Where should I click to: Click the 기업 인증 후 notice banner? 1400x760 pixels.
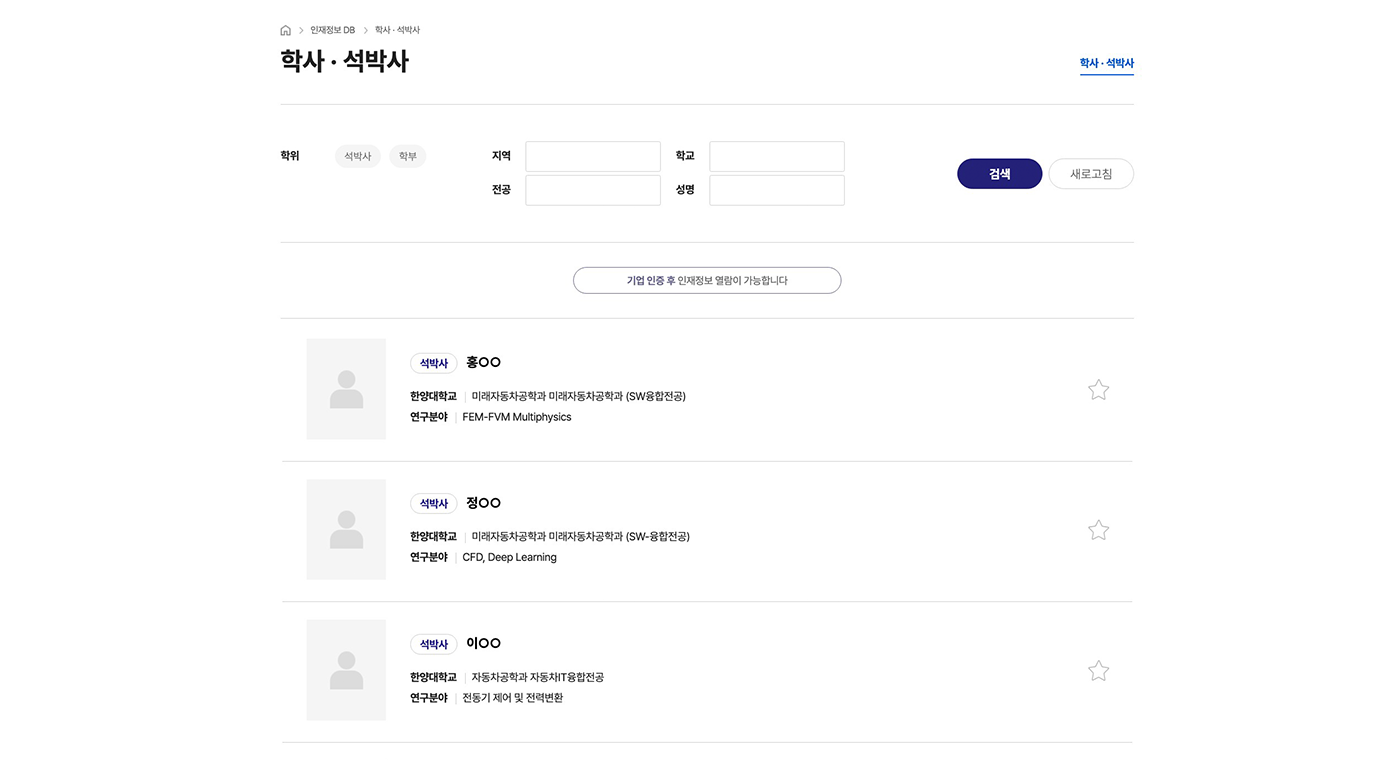pyautogui.click(x=707, y=281)
